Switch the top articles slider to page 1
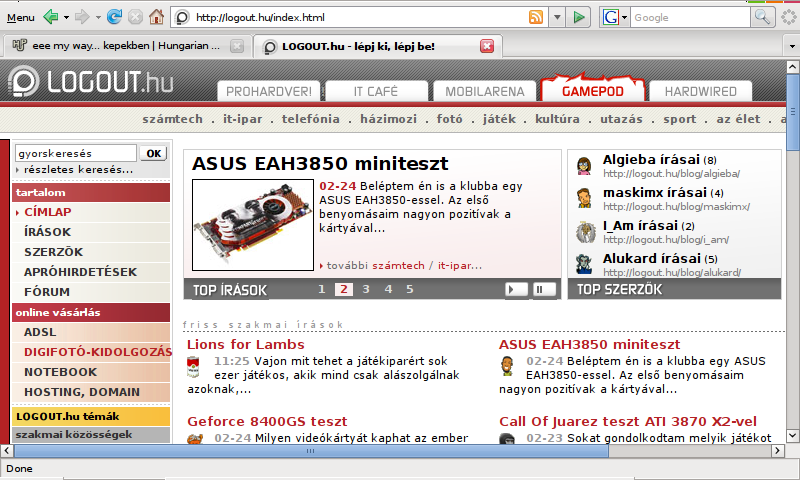 pyautogui.click(x=321, y=289)
